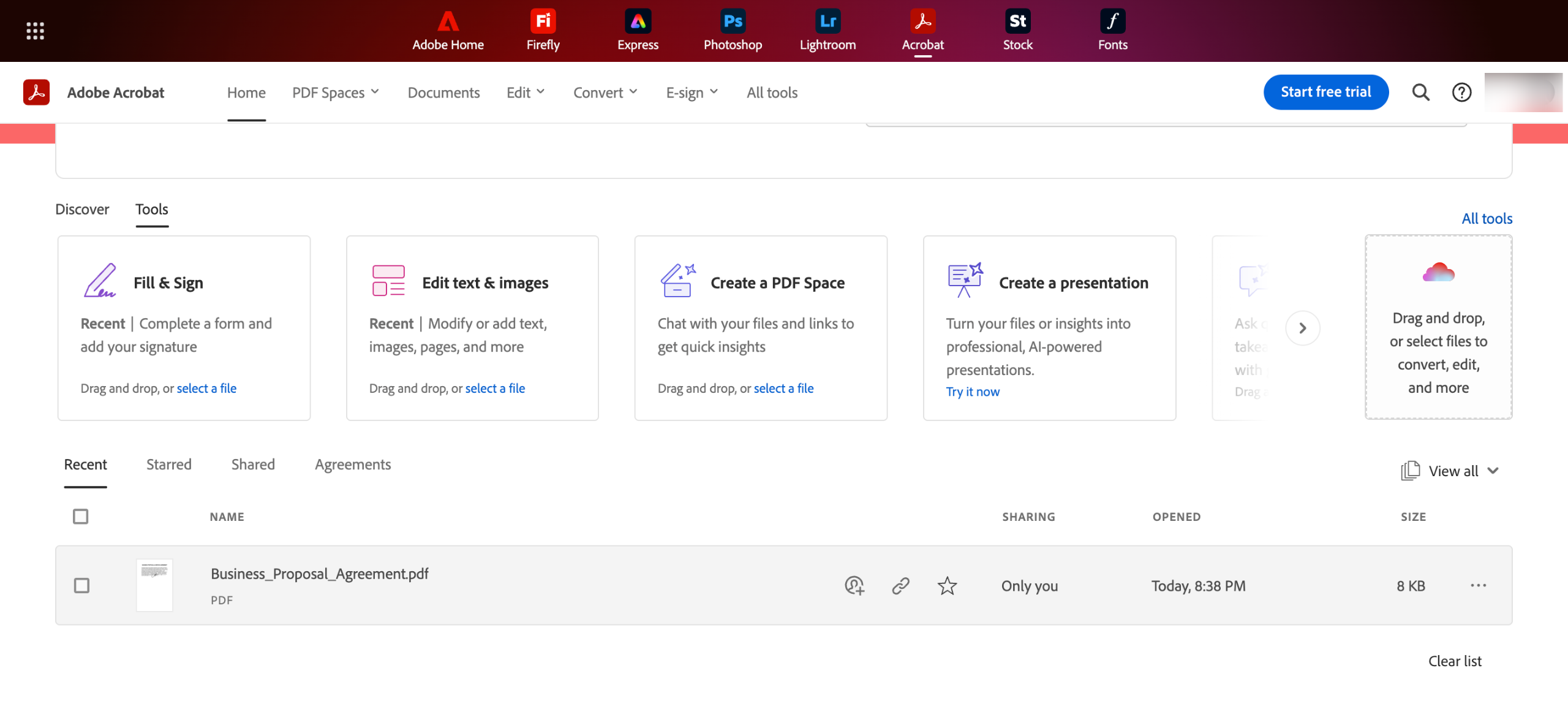
Task: Switch to the Discover tab
Action: tap(82, 210)
